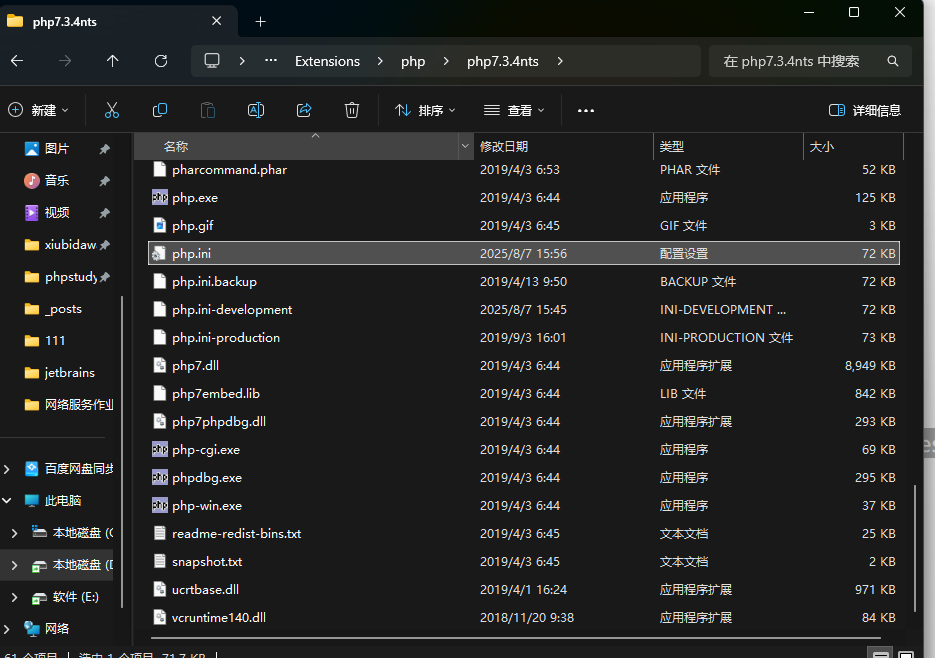
Task: Open the jetbrains folder in sidebar
Action: point(70,372)
